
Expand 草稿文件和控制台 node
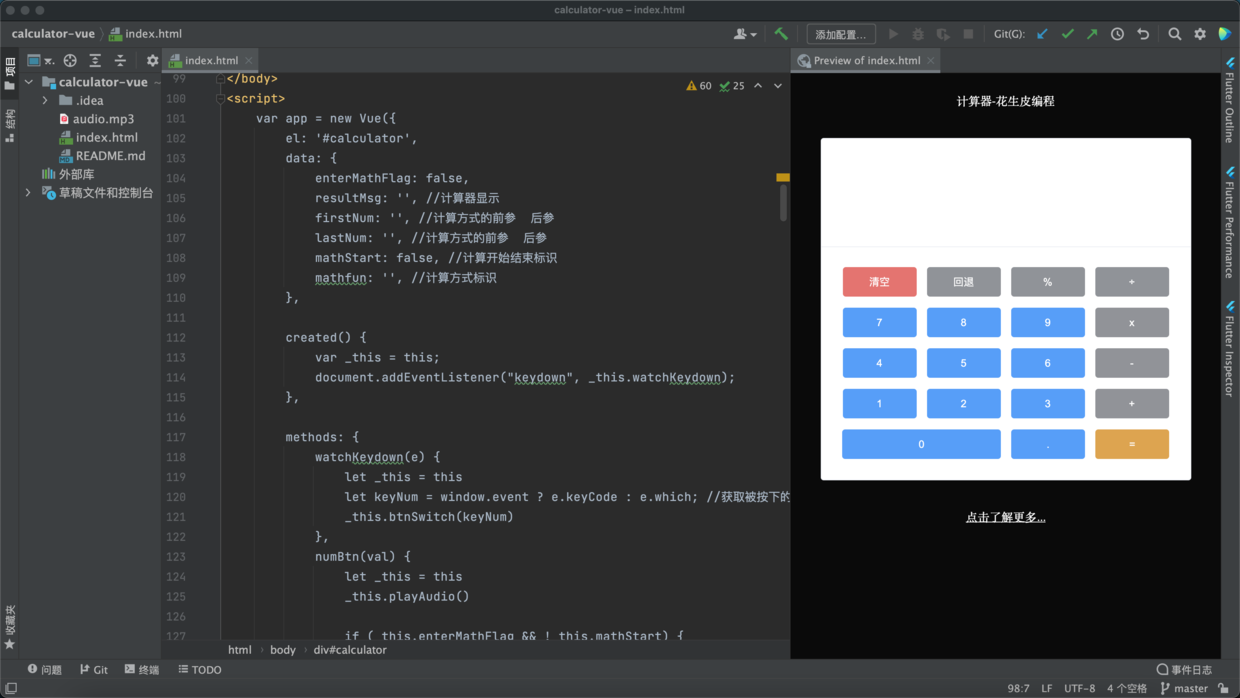tap(29, 192)
